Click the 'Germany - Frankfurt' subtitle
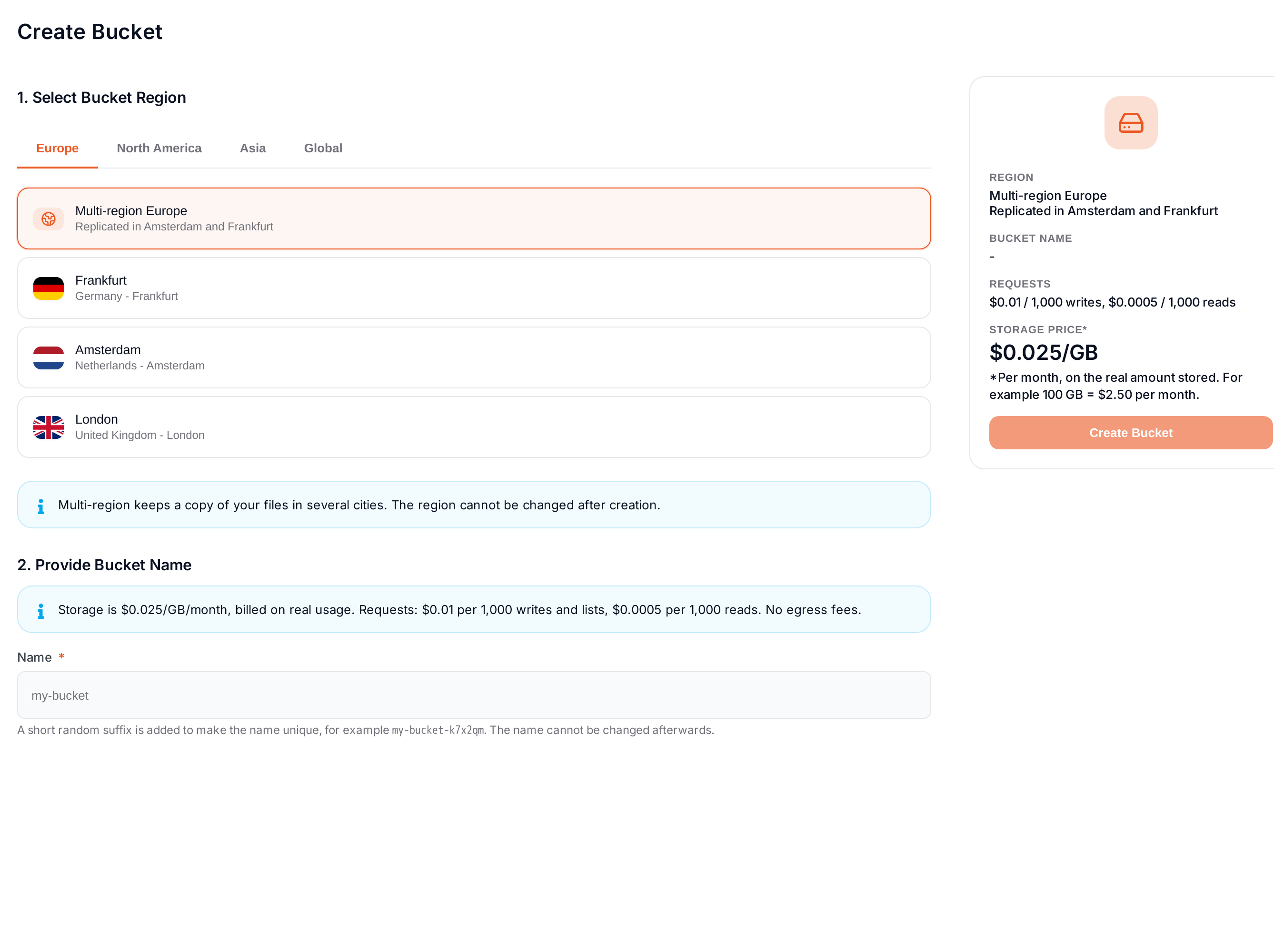This screenshot has width=1274, height=952. [127, 296]
